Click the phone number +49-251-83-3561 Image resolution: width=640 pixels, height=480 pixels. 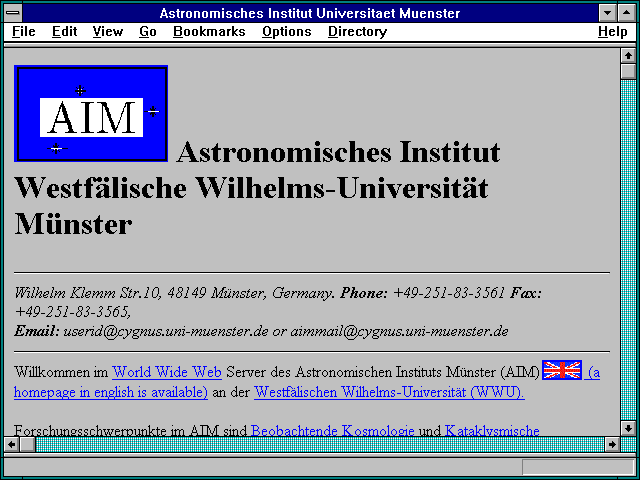pyautogui.click(x=449, y=293)
